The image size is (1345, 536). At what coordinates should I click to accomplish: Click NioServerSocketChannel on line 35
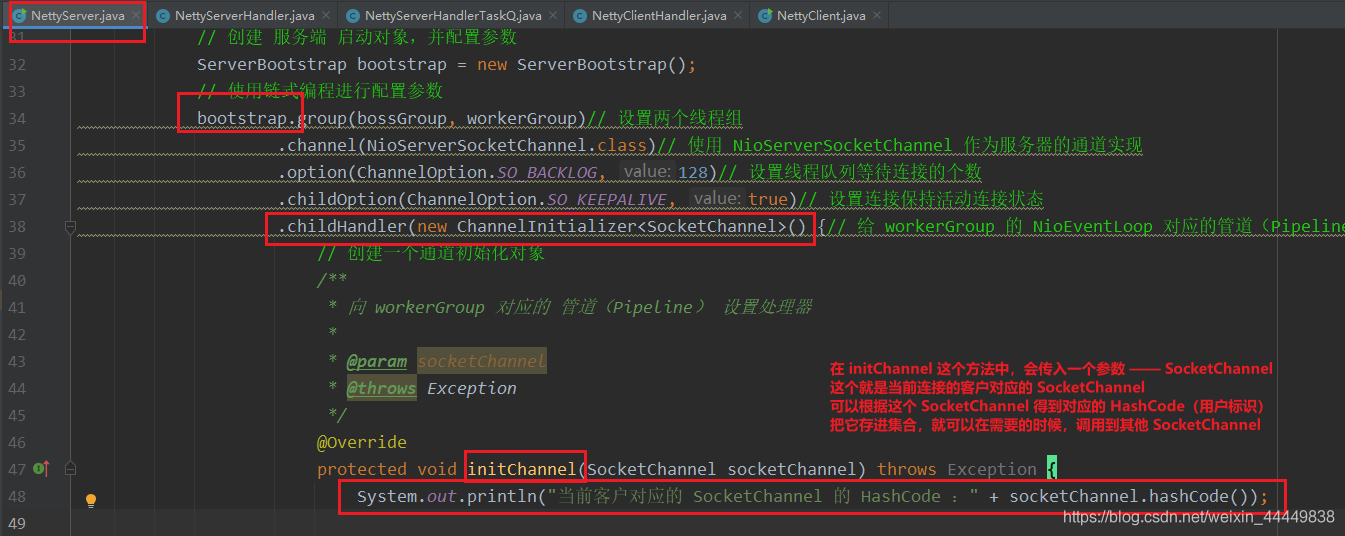(476, 146)
